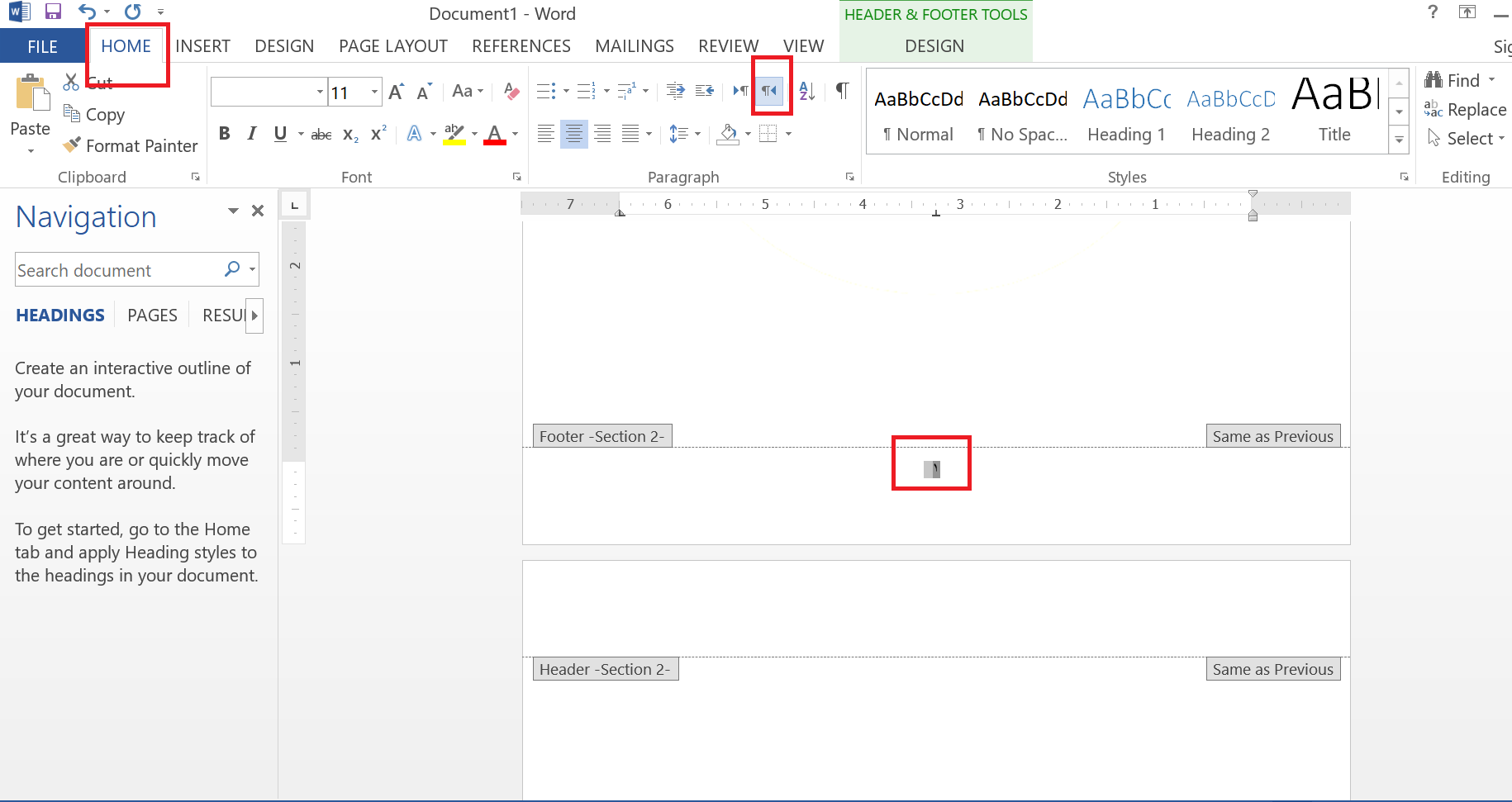Open the PAGES tab in Navigation
1512x802 pixels.
152,316
